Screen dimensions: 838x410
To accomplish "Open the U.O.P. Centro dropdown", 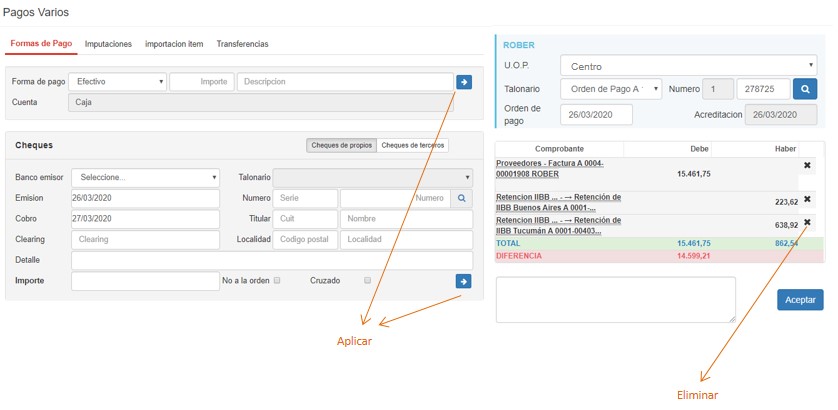I will pos(688,66).
